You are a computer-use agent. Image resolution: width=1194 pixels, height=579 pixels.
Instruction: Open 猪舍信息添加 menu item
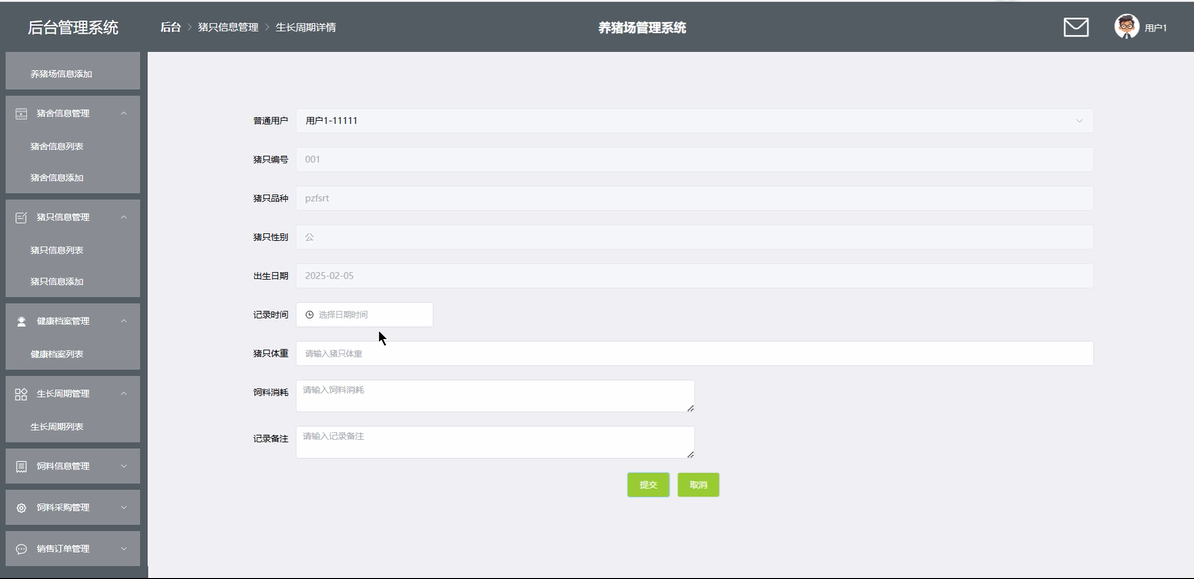point(57,178)
